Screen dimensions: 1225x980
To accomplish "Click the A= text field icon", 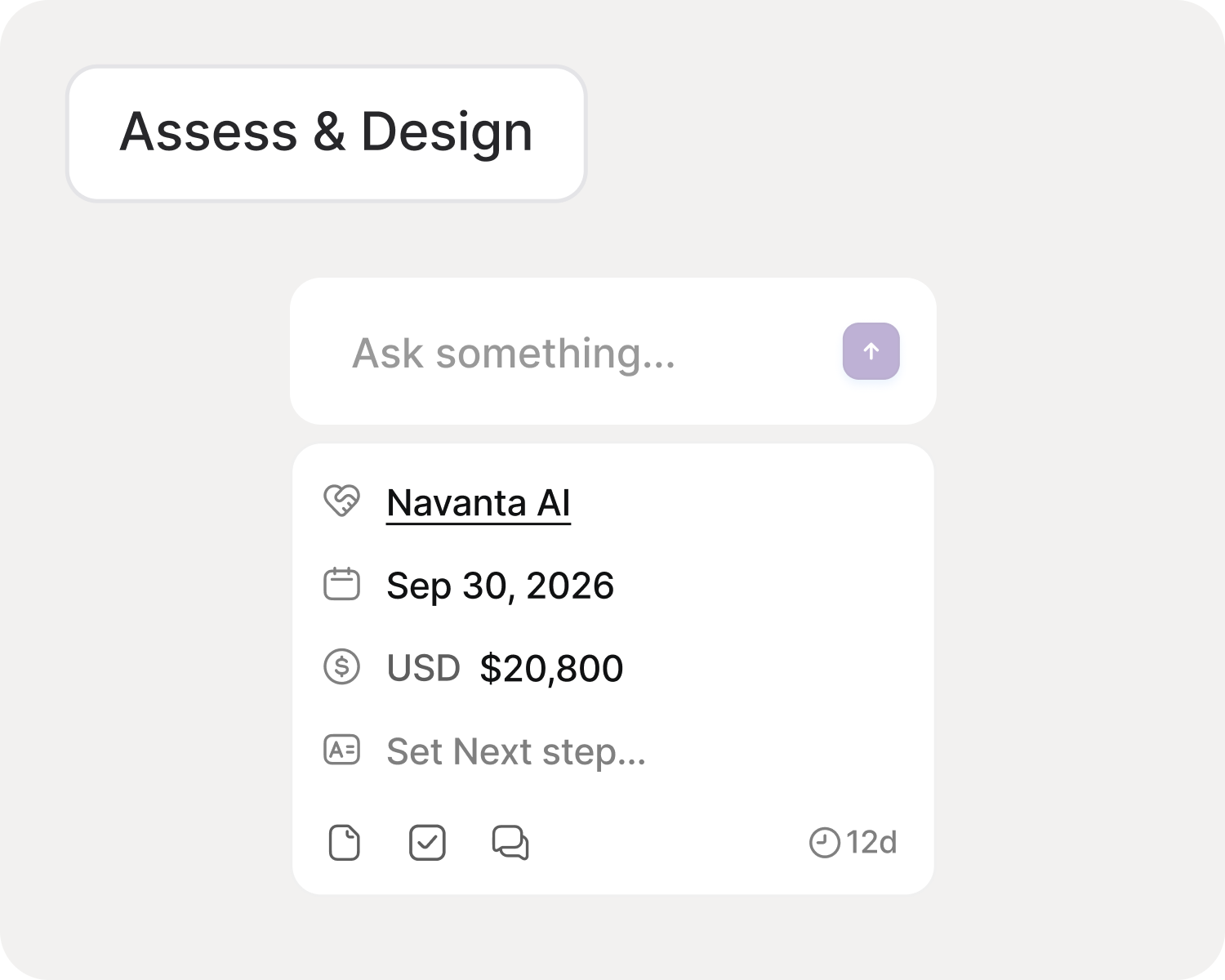I will pos(341,750).
